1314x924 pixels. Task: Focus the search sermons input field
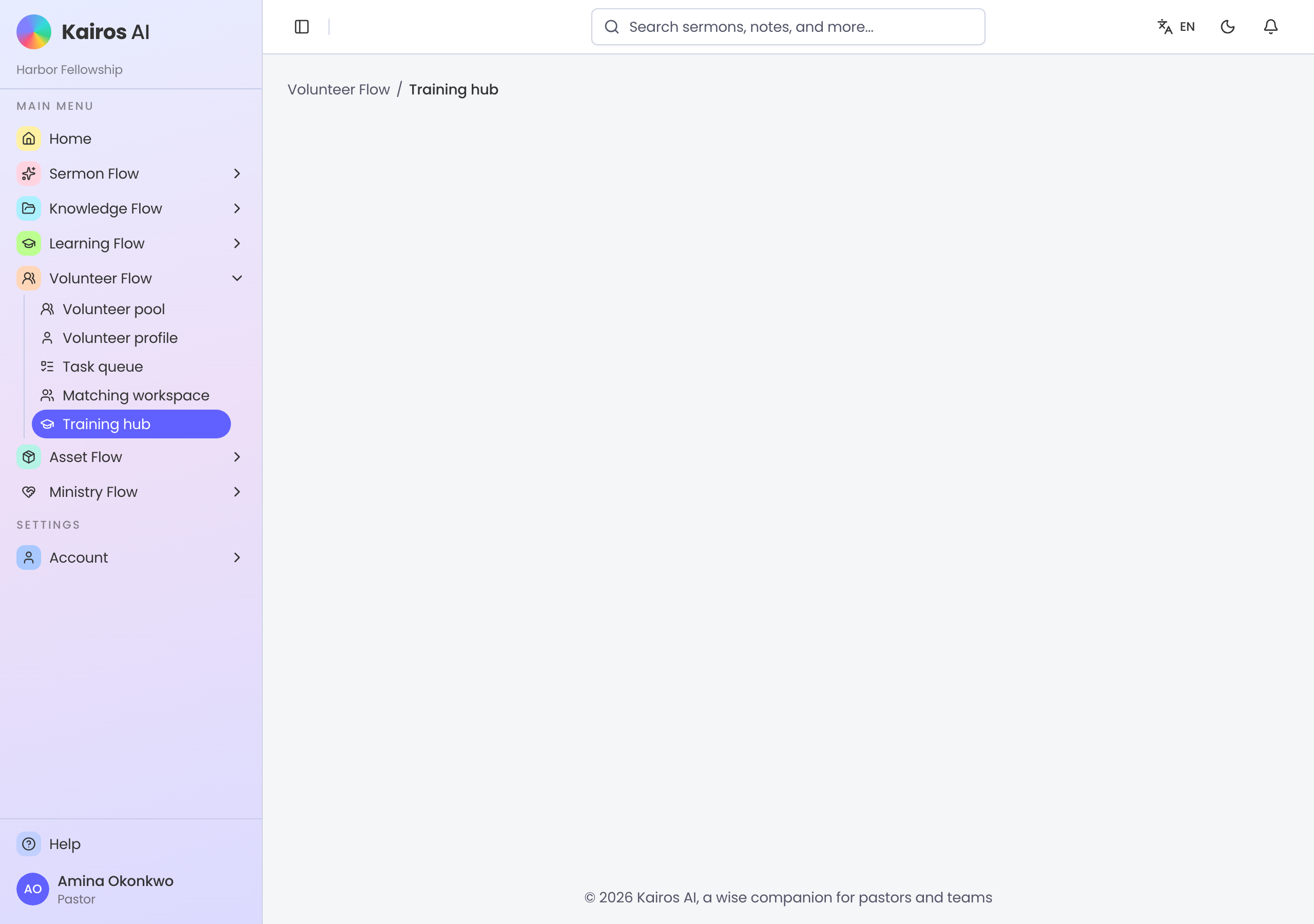788,27
